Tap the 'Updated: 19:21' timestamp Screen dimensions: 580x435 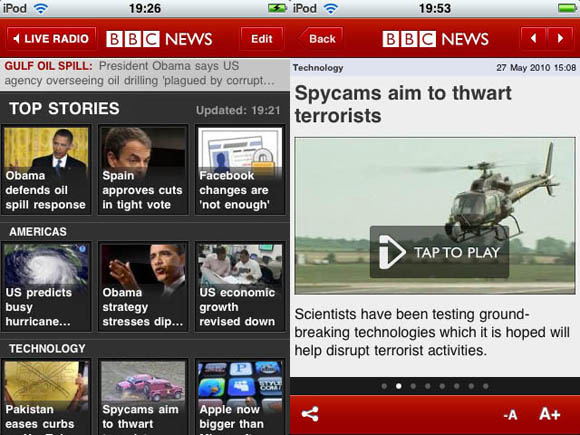(x=238, y=110)
